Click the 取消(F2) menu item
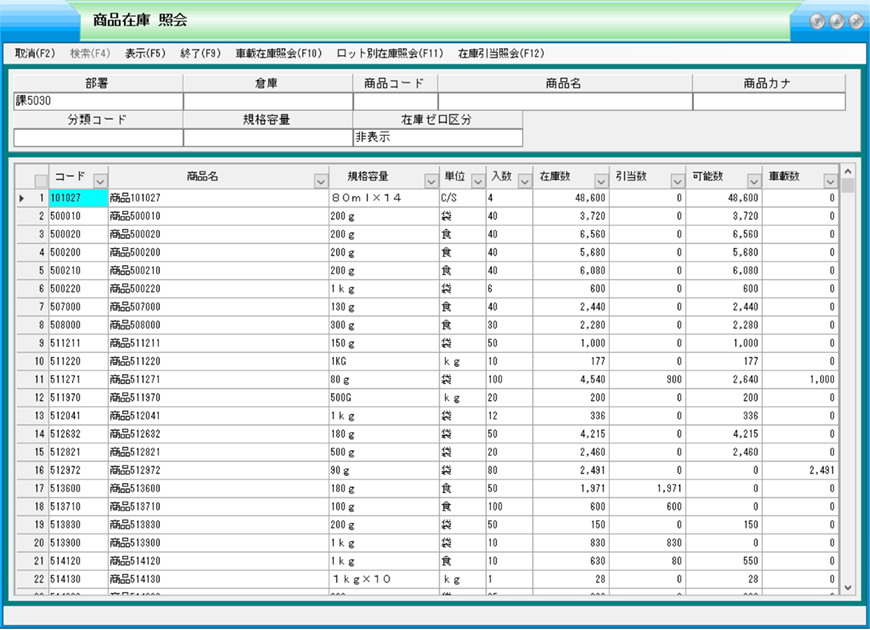Screen dimensions: 870x630 click(x=35, y=53)
